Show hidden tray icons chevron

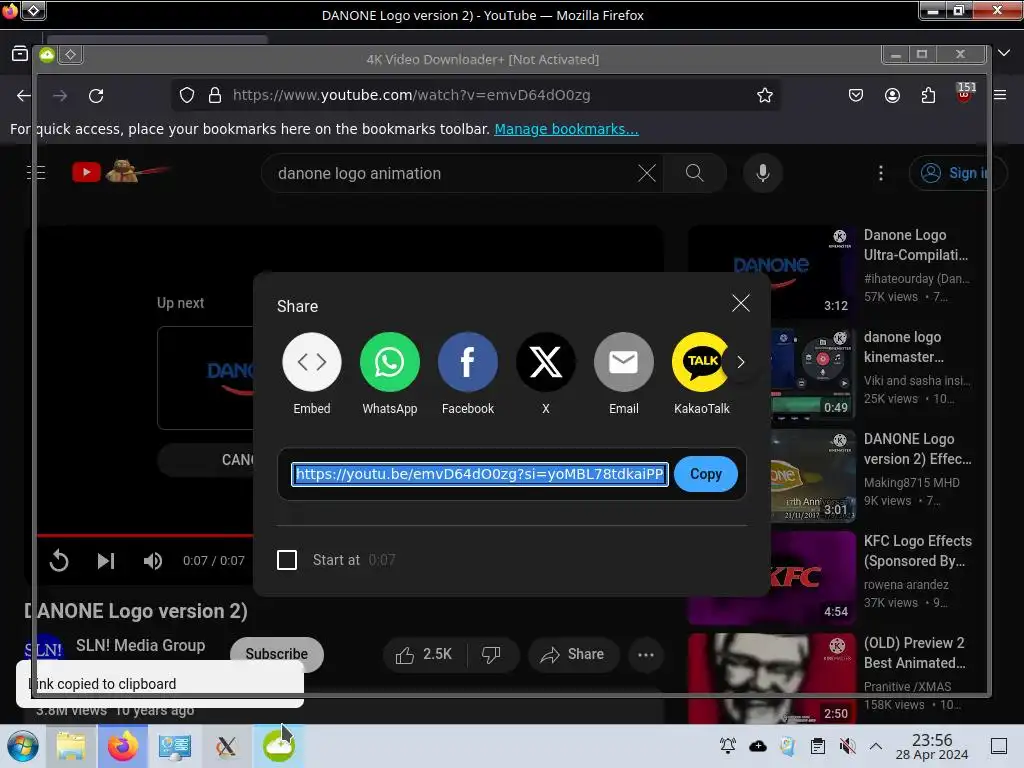(876, 746)
